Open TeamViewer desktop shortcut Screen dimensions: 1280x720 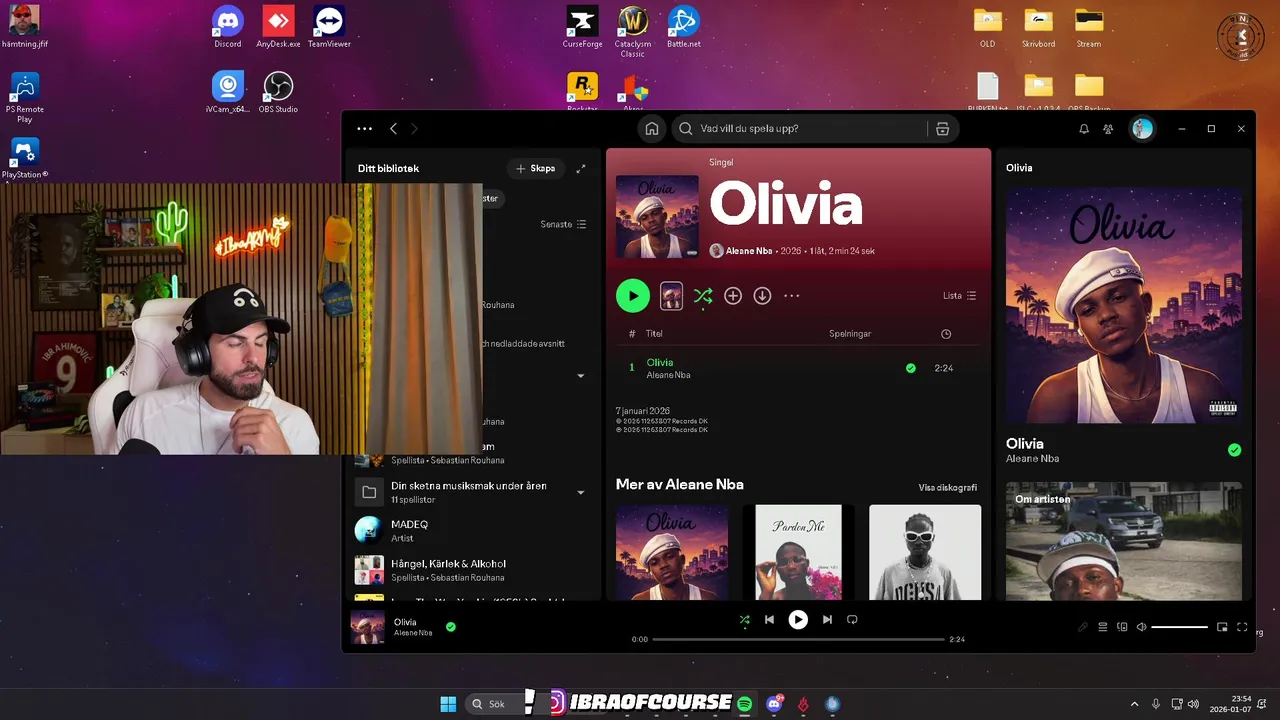click(x=329, y=27)
